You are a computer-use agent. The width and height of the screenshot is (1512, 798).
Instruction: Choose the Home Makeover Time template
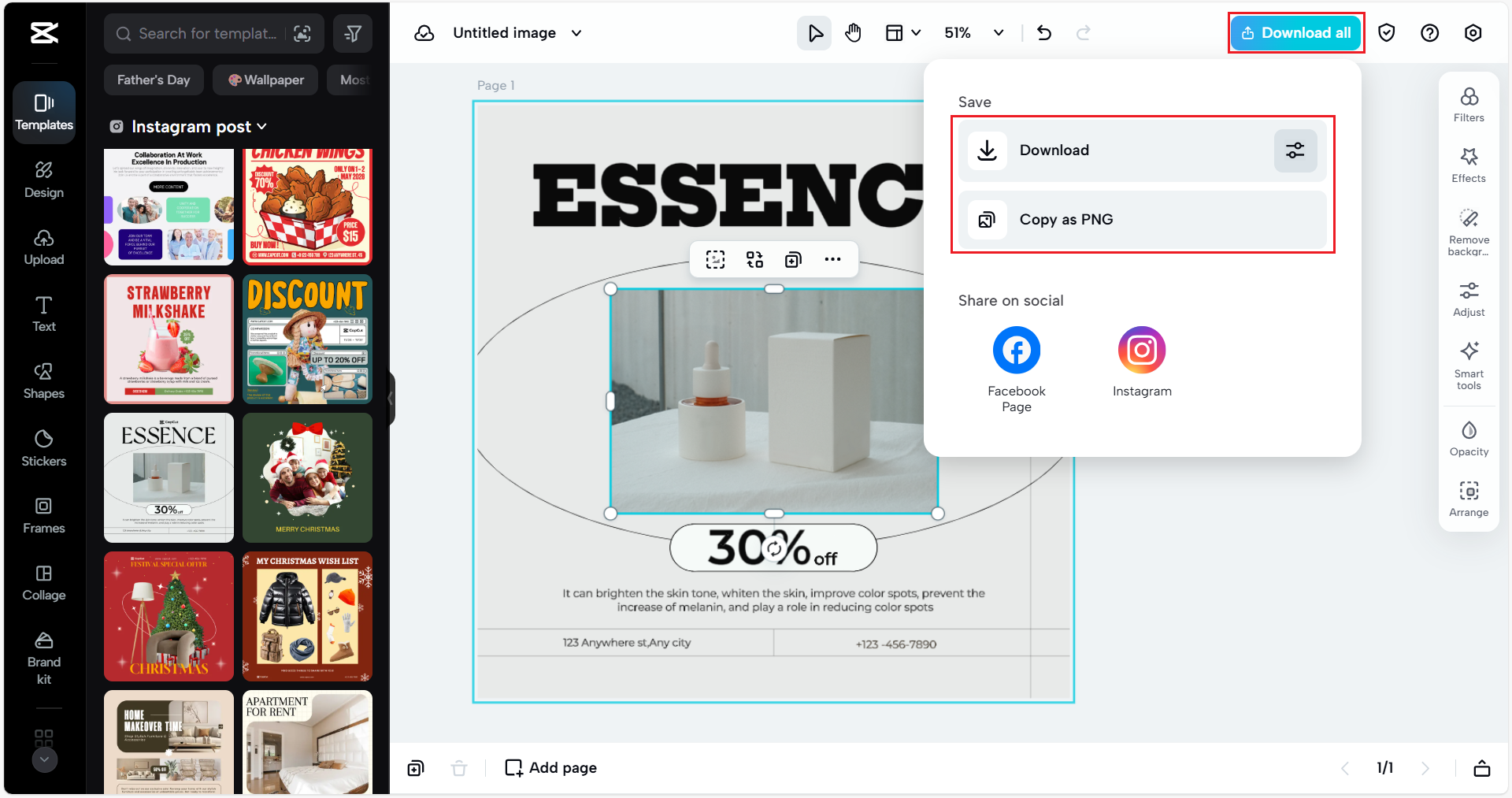(169, 742)
